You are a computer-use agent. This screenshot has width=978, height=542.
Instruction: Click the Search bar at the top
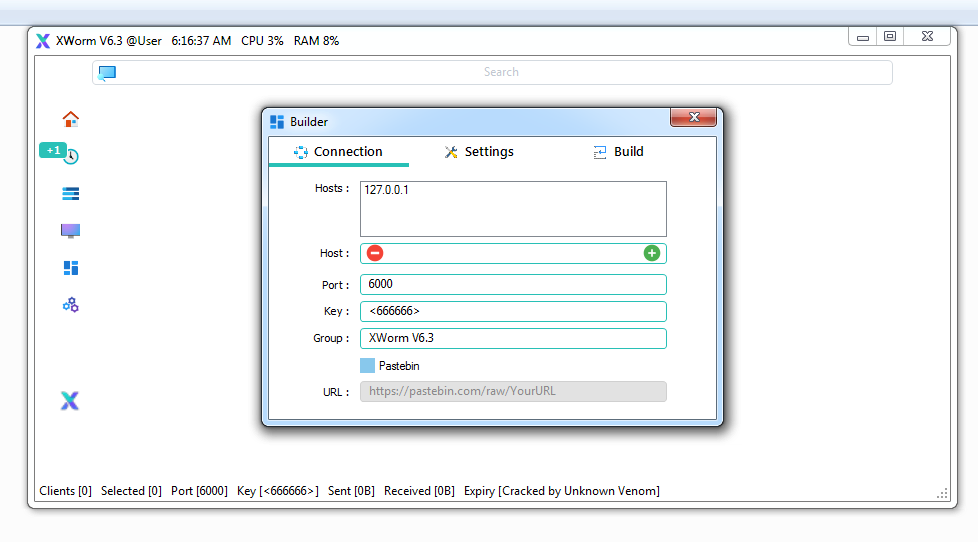click(x=500, y=72)
